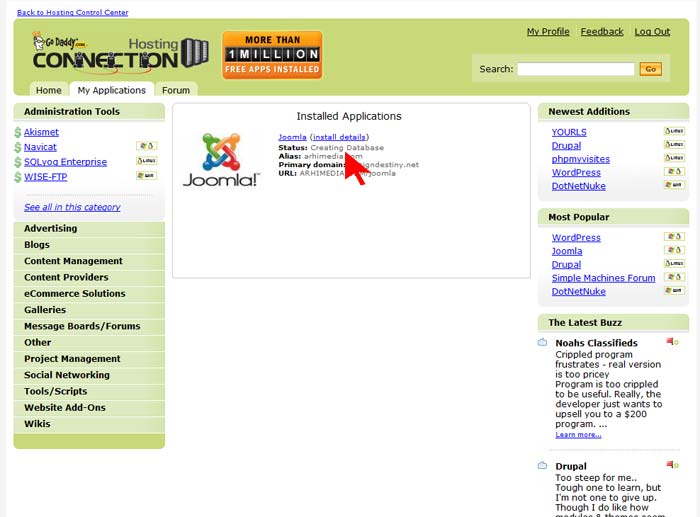
Task: Click Back to Hosting Control Center link
Action: (72, 13)
